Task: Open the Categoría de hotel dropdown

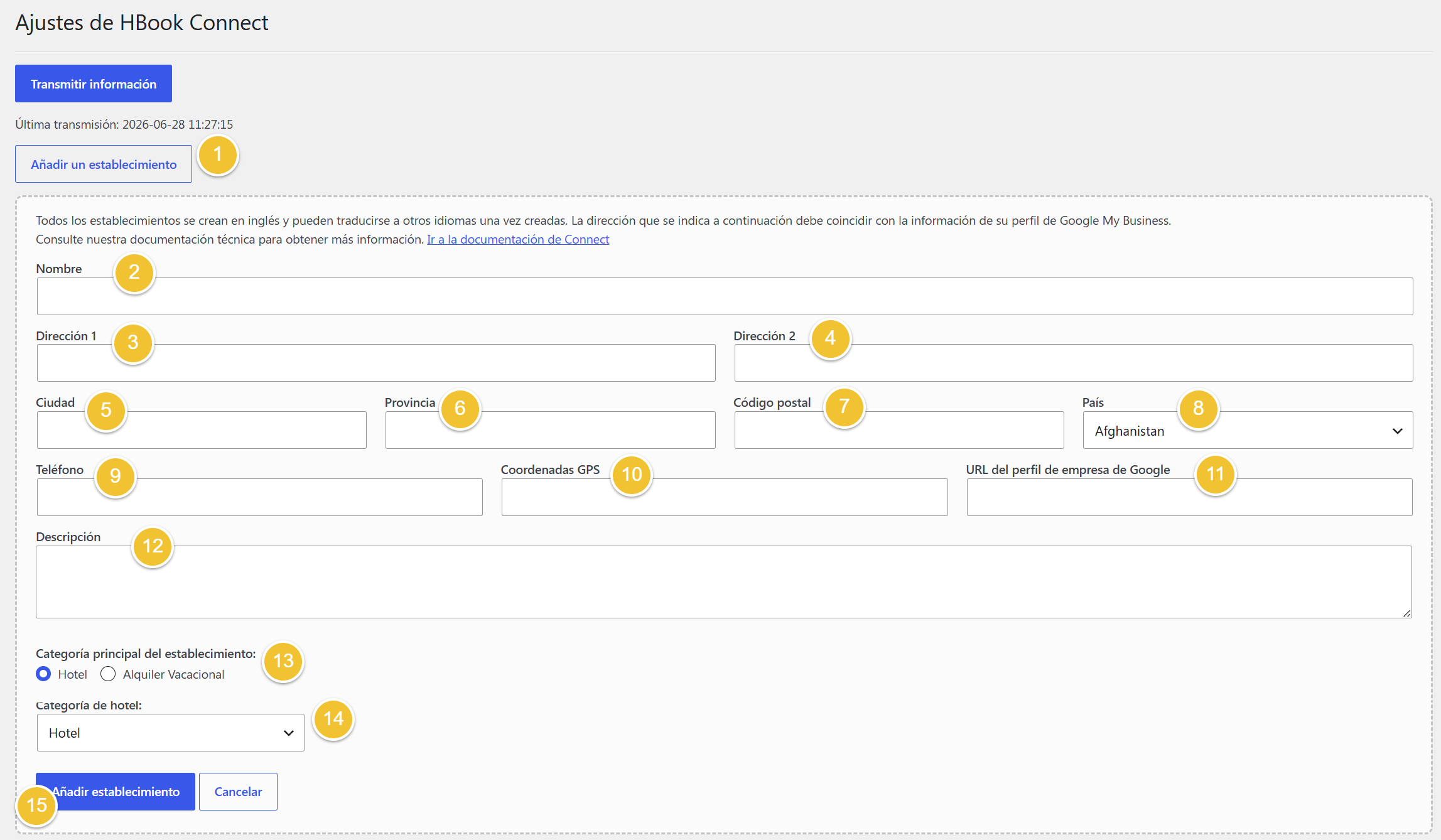Action: tap(171, 733)
